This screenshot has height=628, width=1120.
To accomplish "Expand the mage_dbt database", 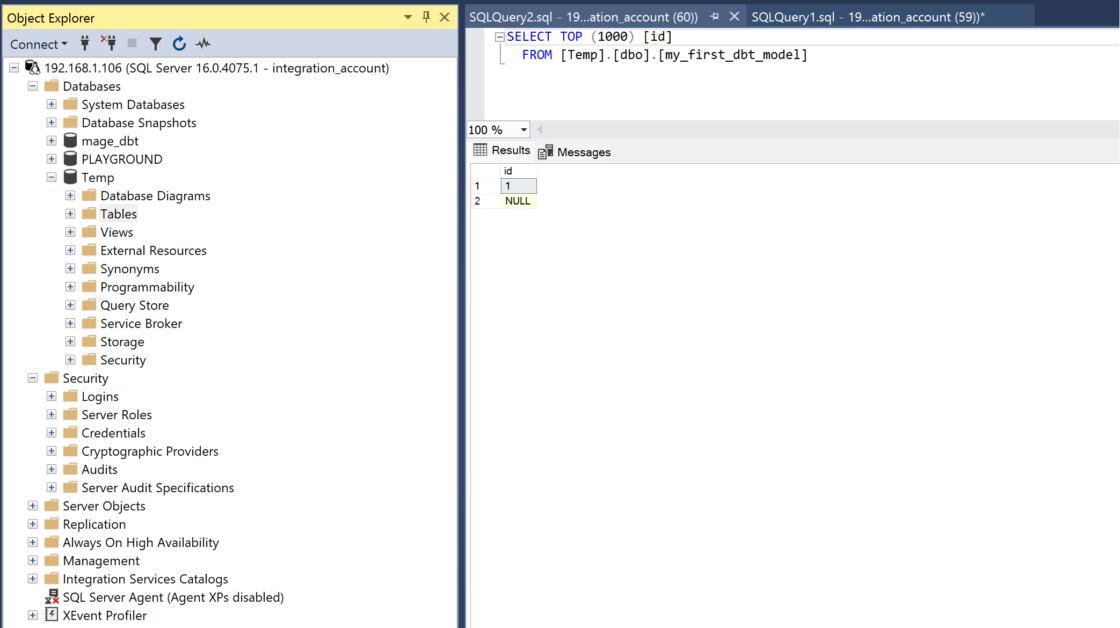I will [51, 141].
